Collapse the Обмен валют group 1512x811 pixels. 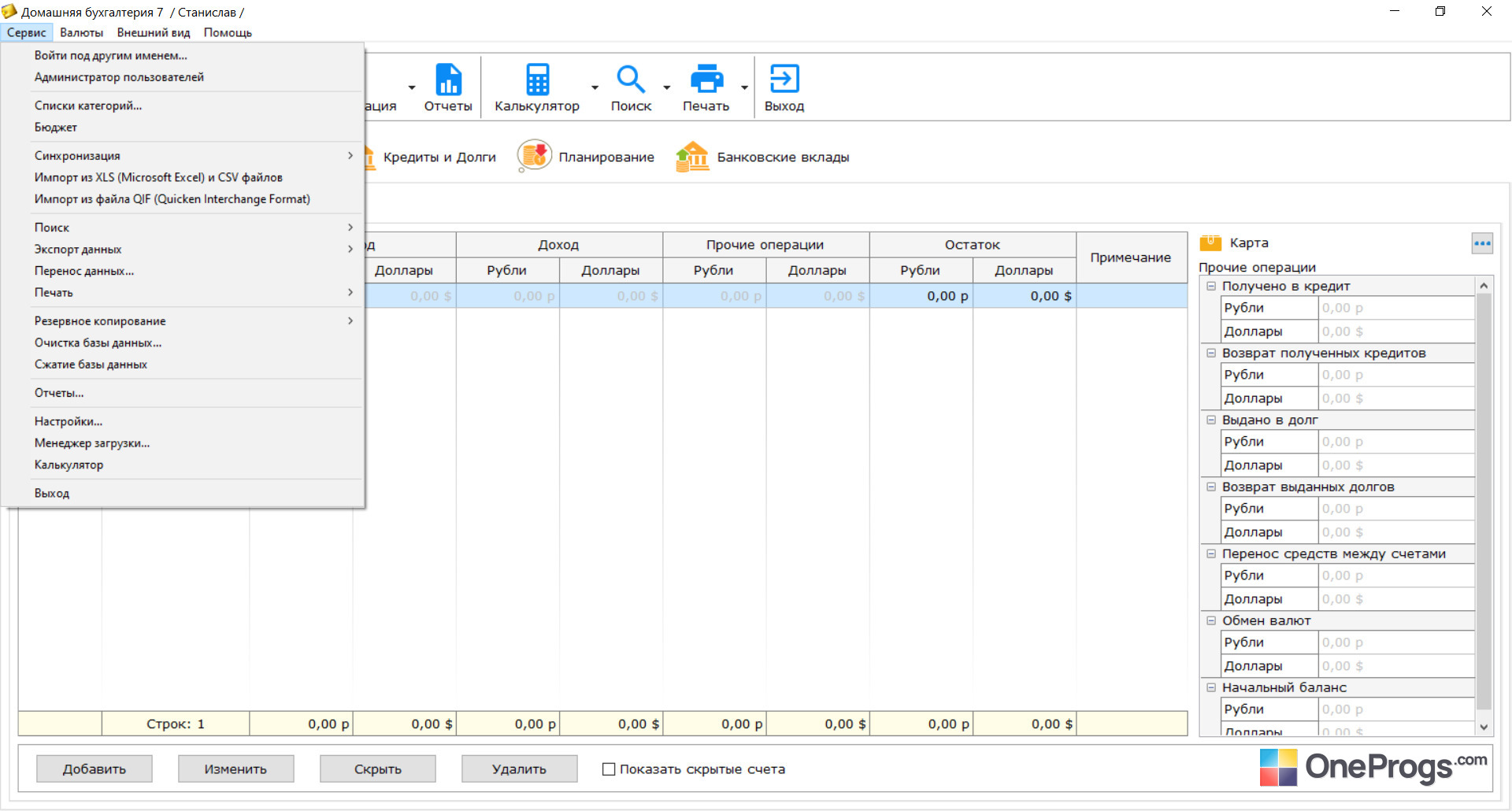(1211, 620)
